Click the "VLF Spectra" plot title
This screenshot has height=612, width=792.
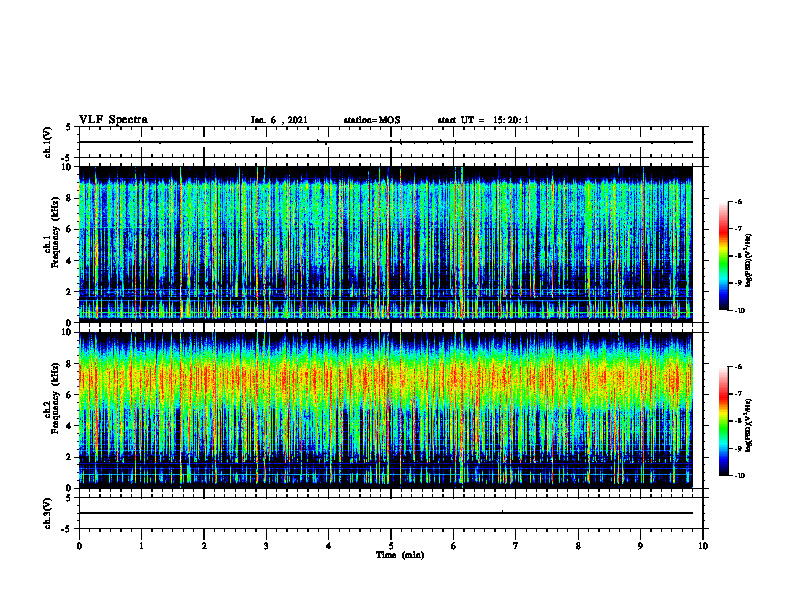pyautogui.click(x=113, y=120)
